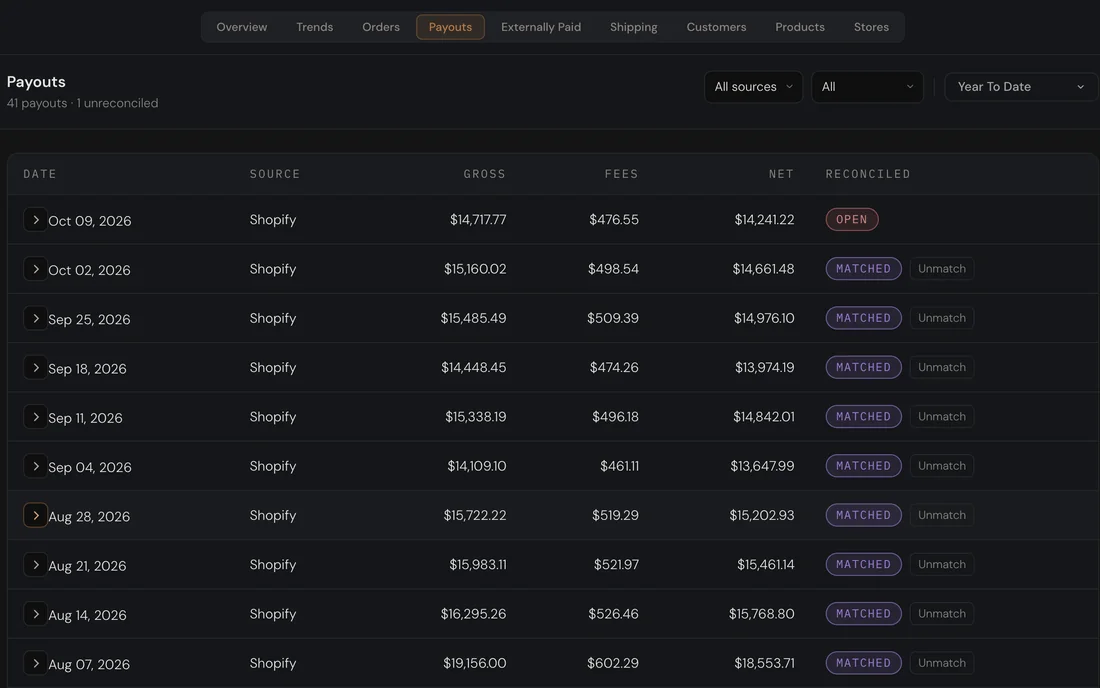Click the GROSS column header
Screen dimensions: 1100x688
coord(484,174)
